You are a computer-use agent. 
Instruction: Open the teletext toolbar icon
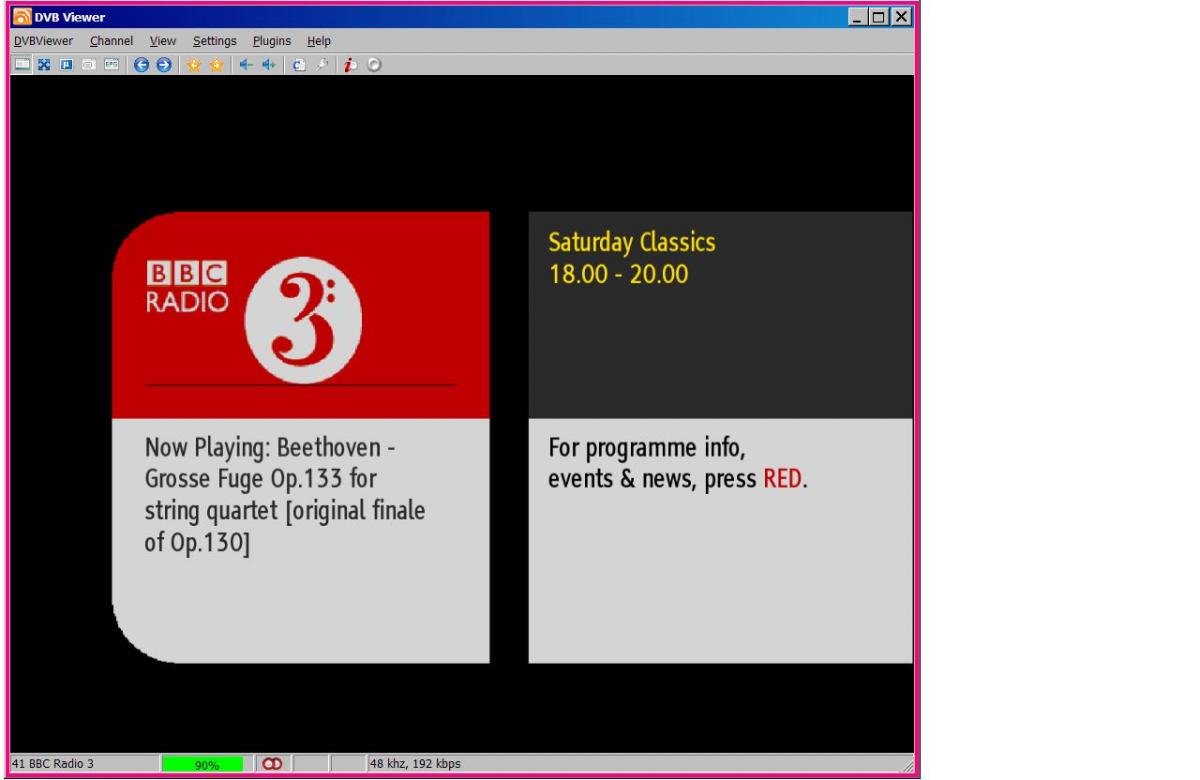67,65
